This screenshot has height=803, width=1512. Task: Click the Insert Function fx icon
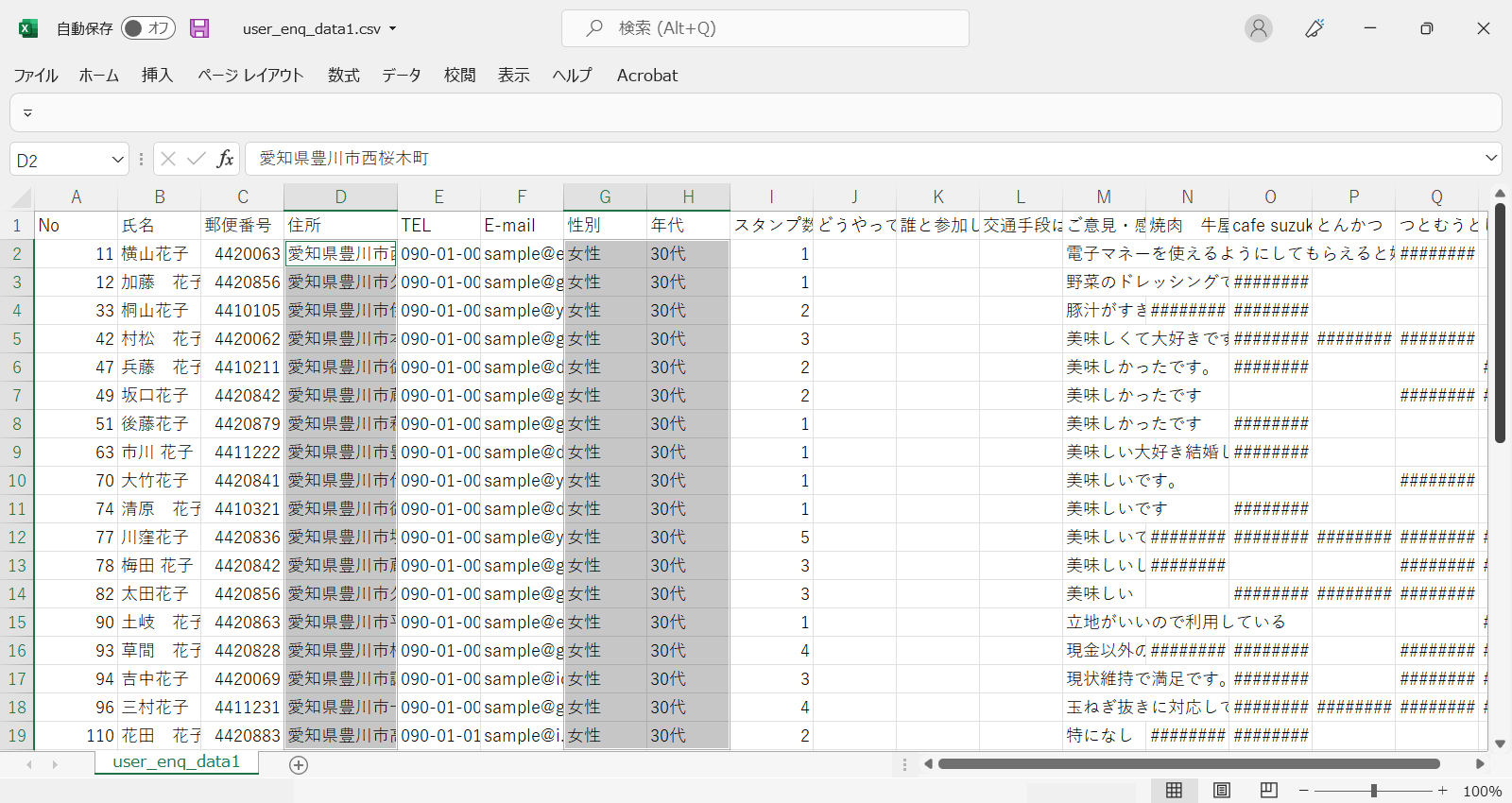pos(225,159)
